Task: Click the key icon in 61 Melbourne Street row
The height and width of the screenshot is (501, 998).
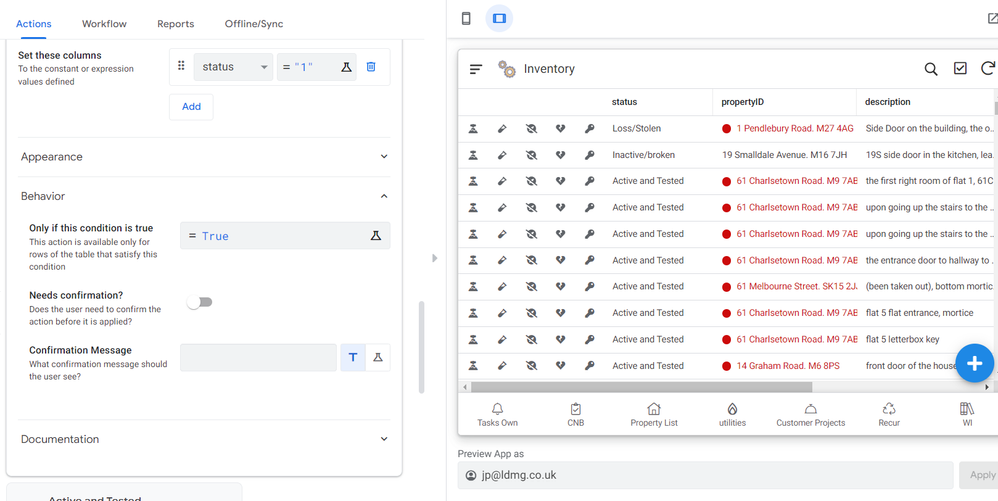Action: pyautogui.click(x=589, y=286)
